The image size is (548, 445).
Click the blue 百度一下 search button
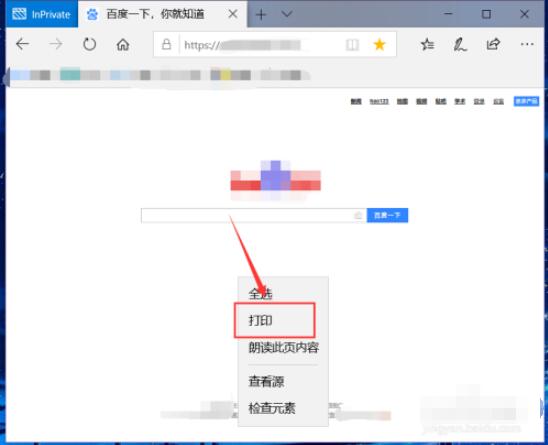coord(387,215)
